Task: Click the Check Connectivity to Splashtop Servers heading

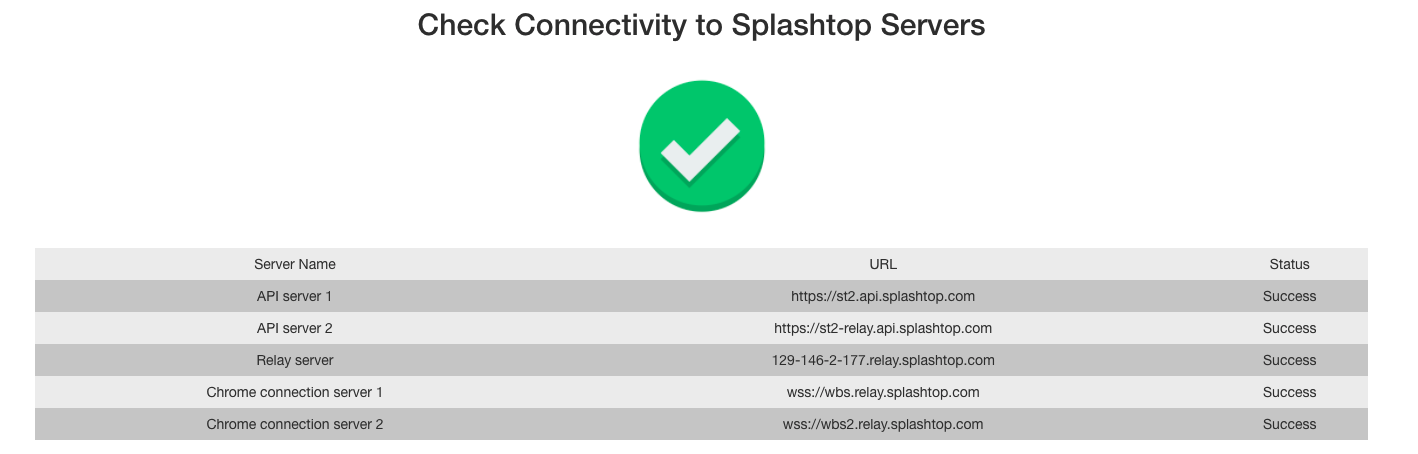Action: 701,25
